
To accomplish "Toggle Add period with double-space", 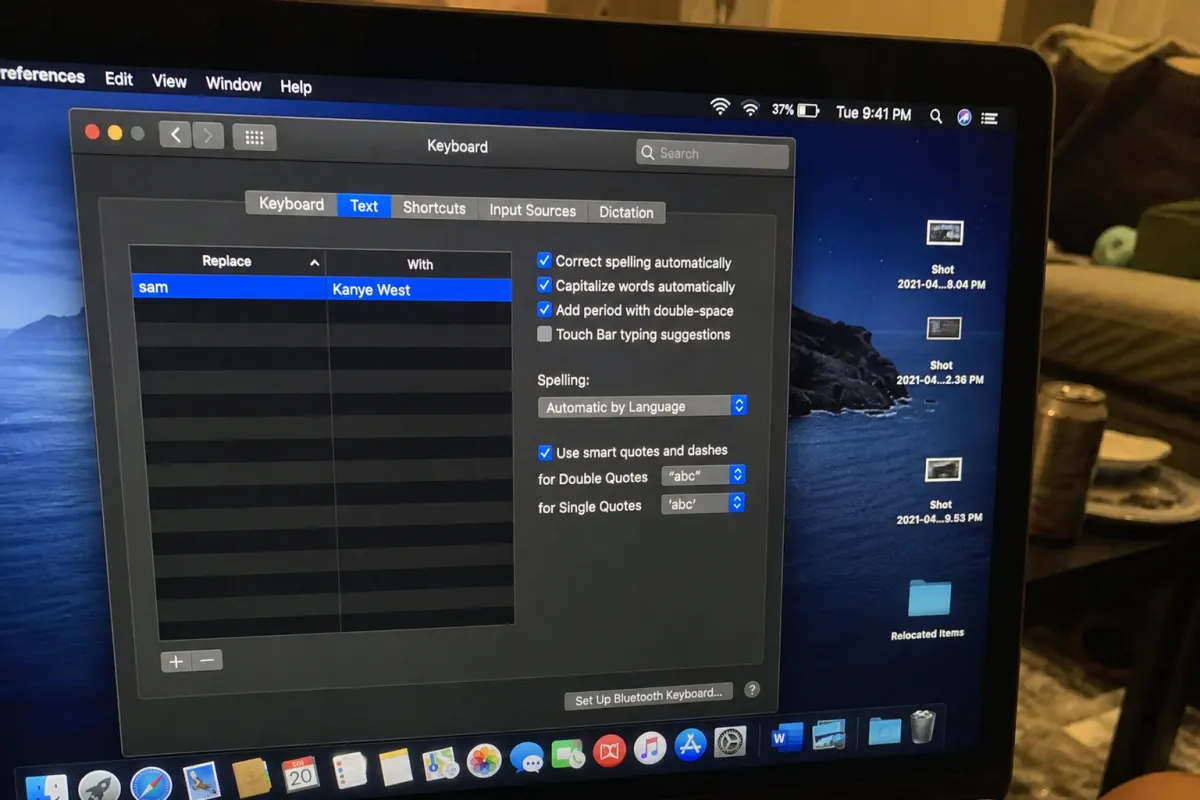I will coord(545,309).
